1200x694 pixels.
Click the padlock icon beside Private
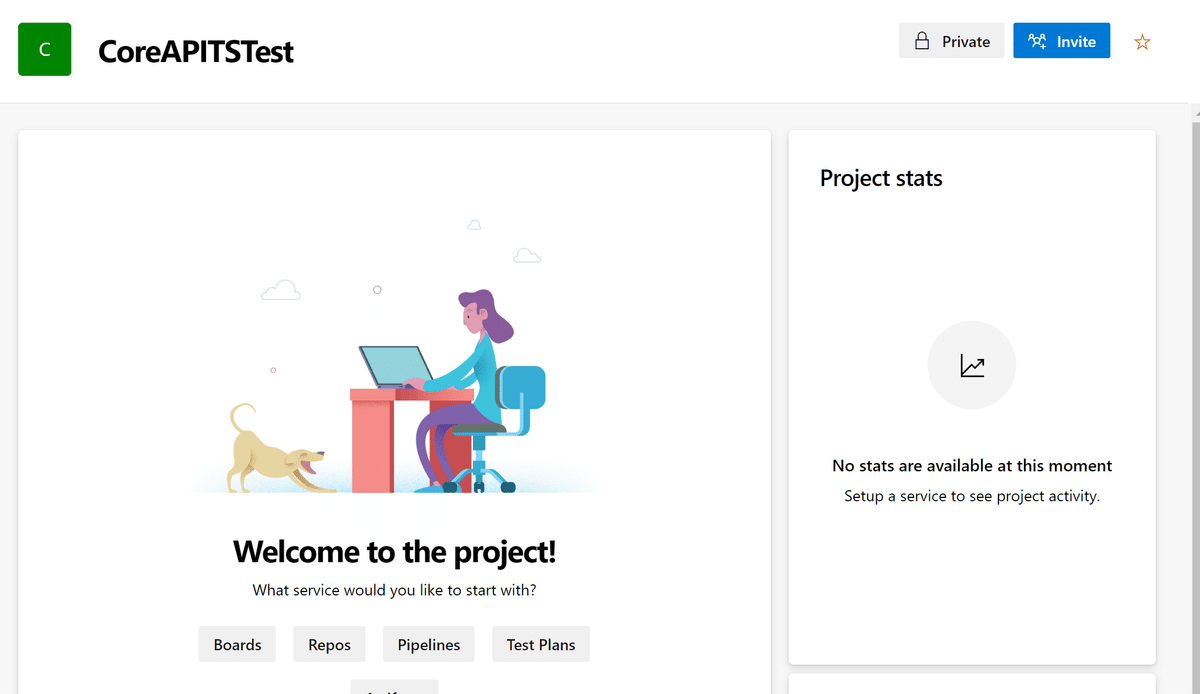coord(922,42)
